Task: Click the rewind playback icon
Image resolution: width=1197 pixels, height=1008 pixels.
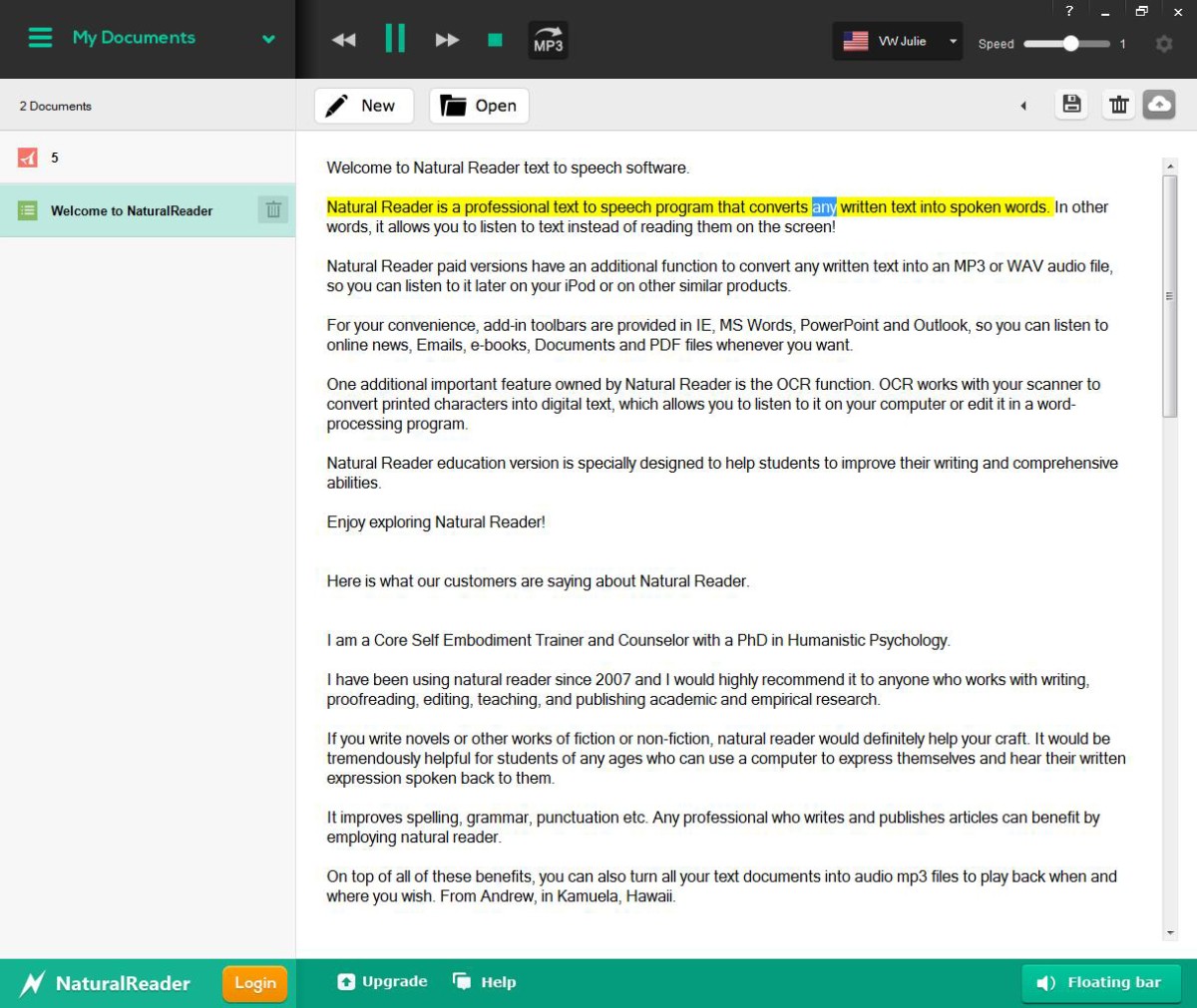Action: click(343, 39)
